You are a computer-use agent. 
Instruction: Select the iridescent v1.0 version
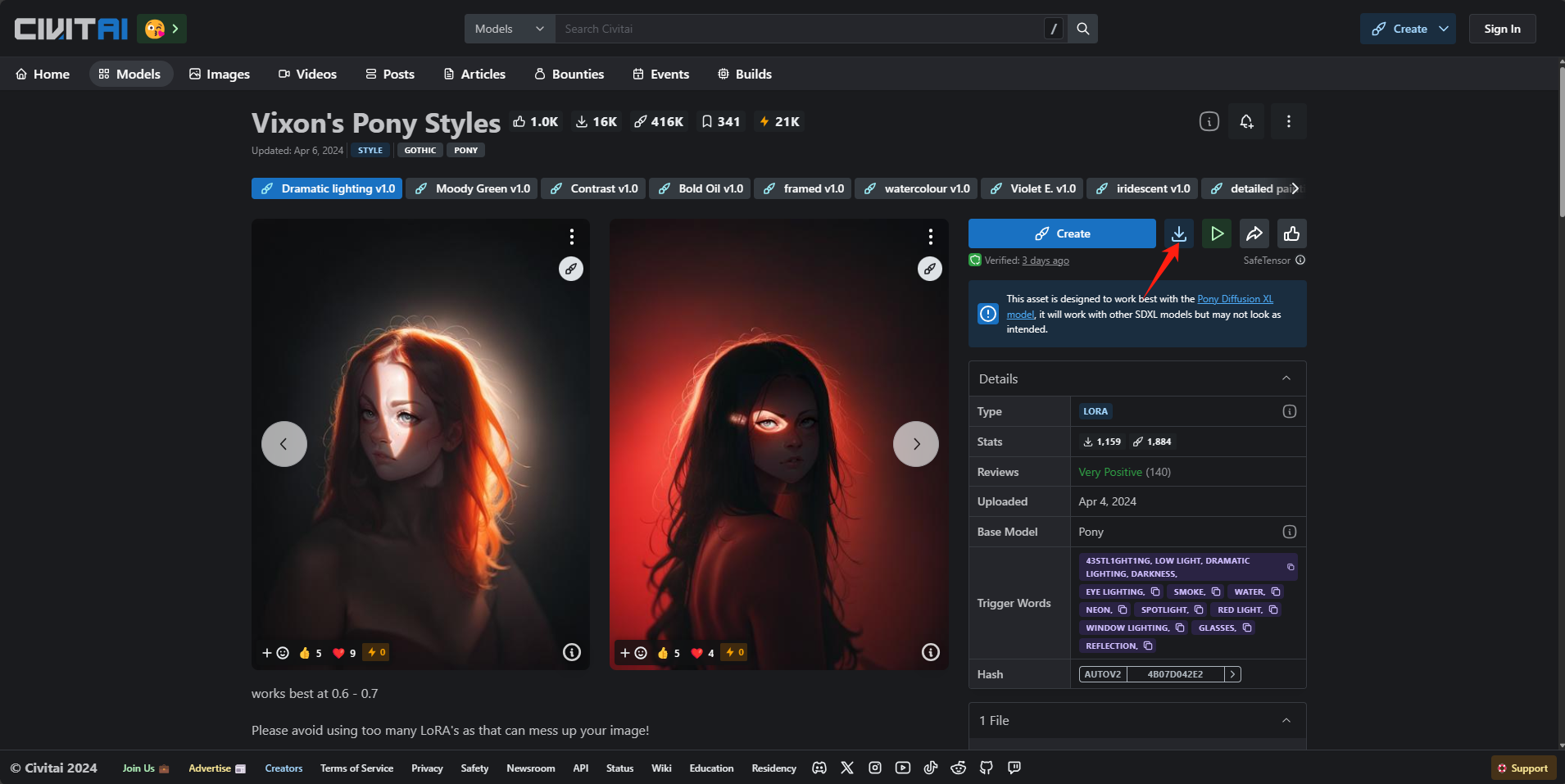[1142, 188]
